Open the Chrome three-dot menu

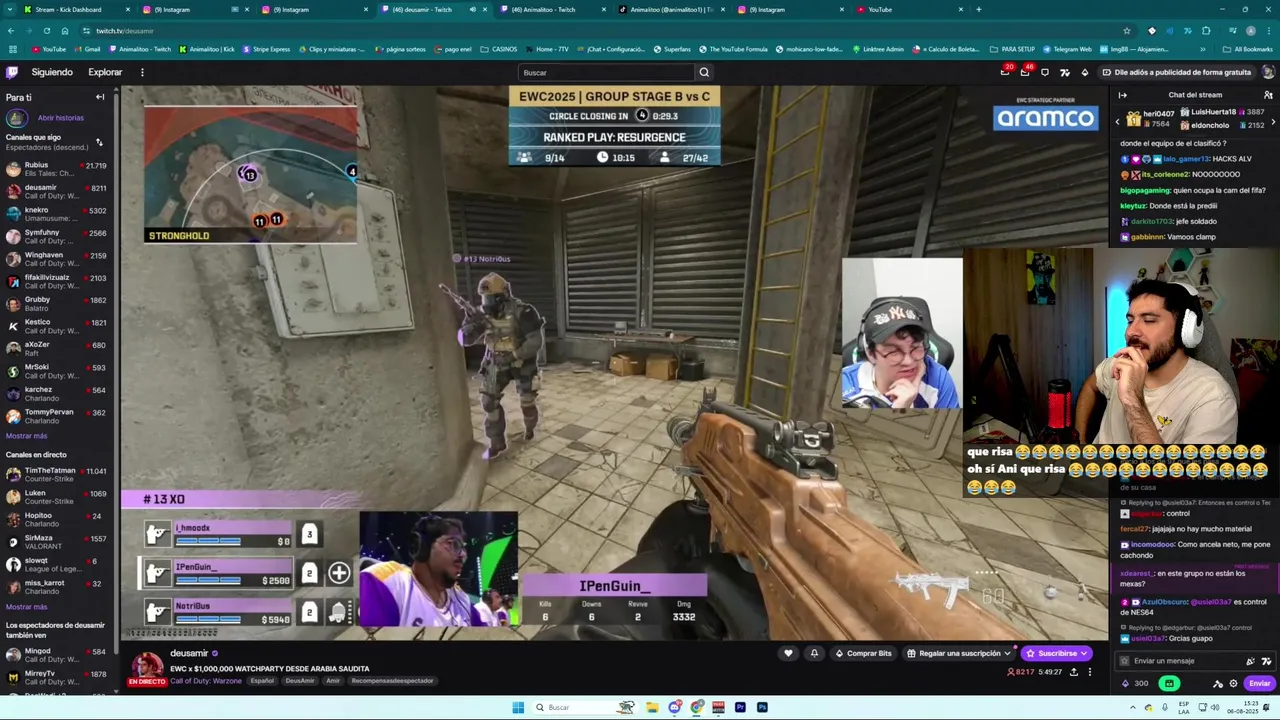[1268, 31]
